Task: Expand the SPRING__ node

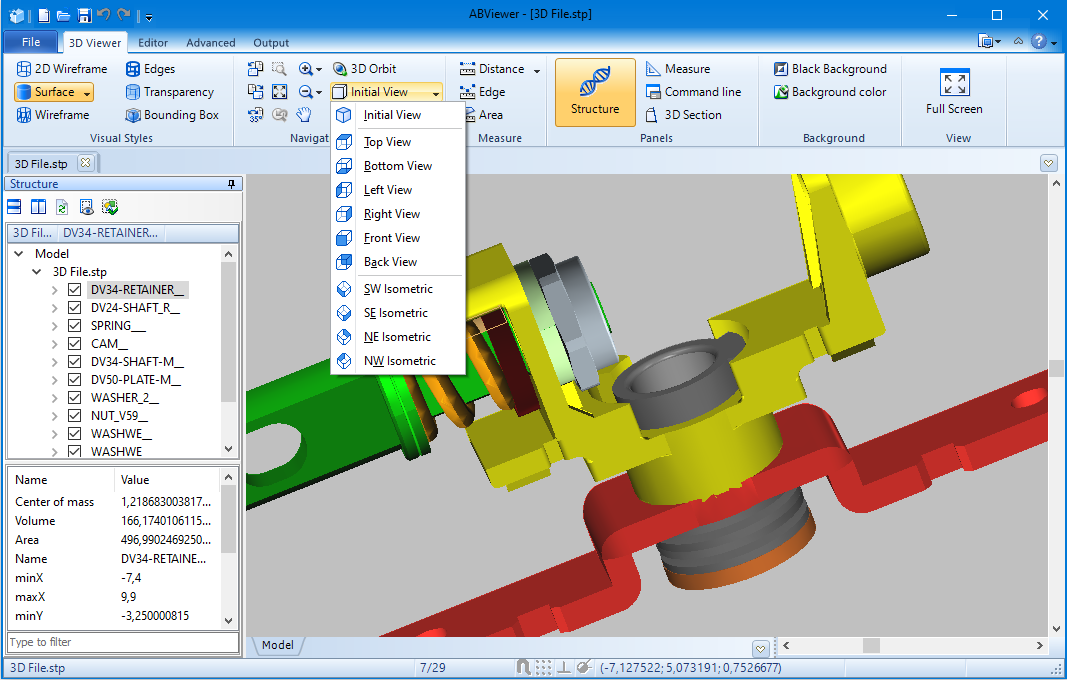Action: (54, 325)
